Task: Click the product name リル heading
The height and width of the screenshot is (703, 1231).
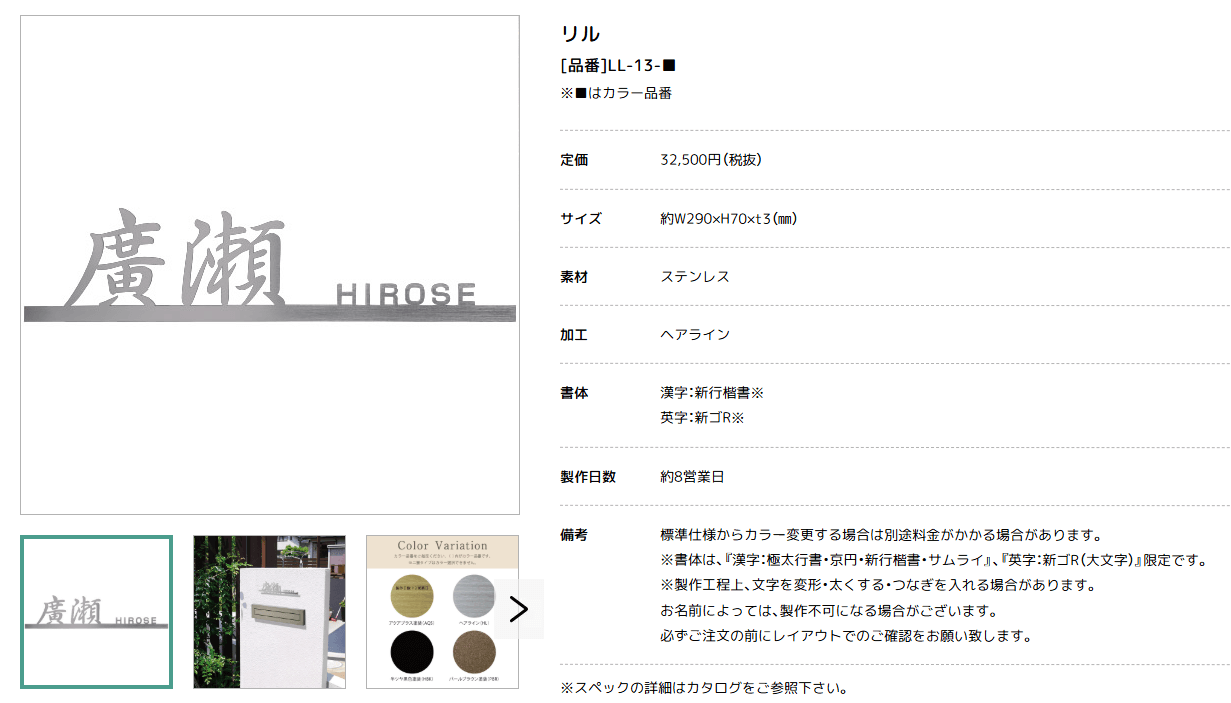Action: 580,34
